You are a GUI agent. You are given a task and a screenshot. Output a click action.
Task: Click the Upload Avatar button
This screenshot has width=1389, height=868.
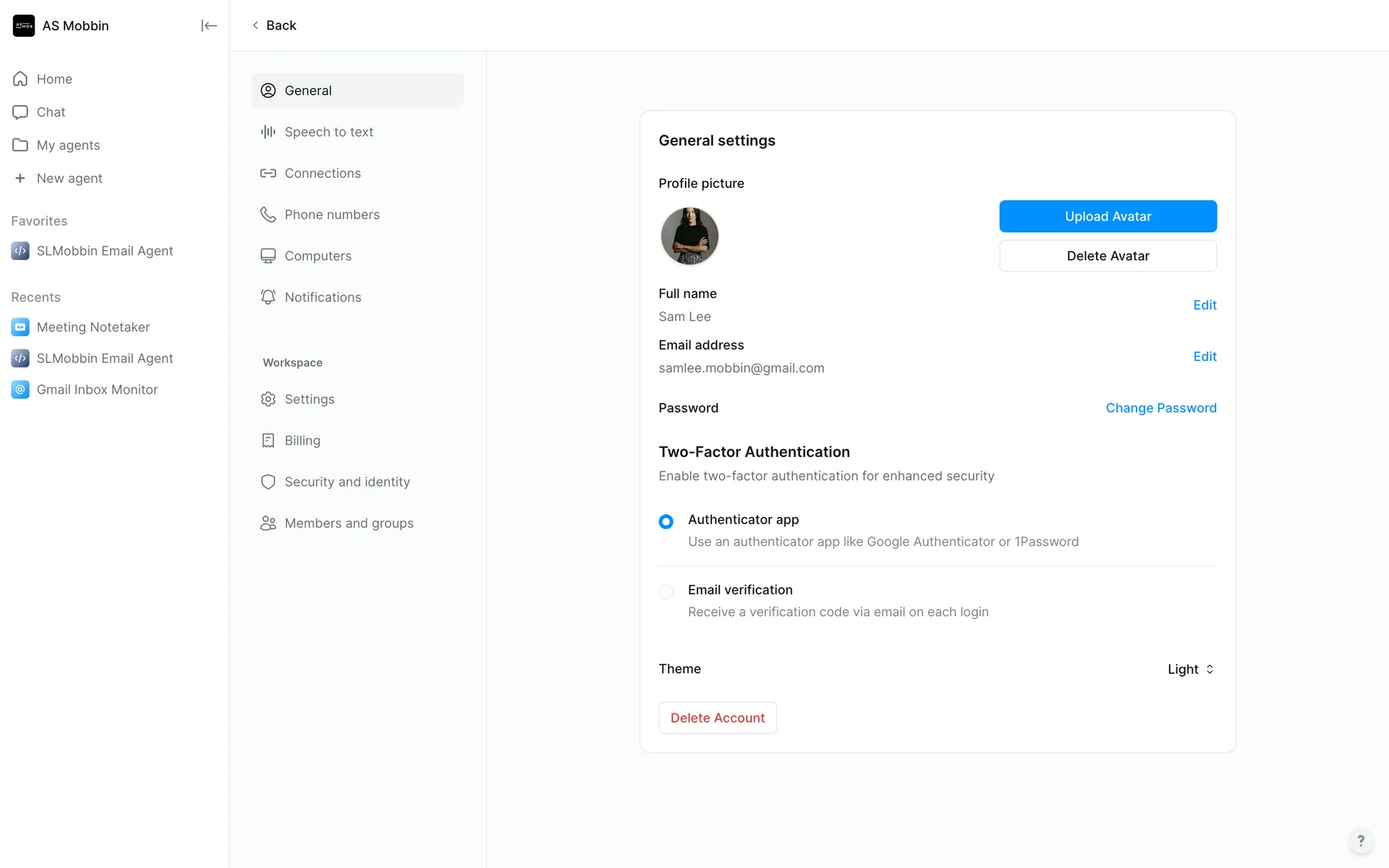click(1108, 216)
